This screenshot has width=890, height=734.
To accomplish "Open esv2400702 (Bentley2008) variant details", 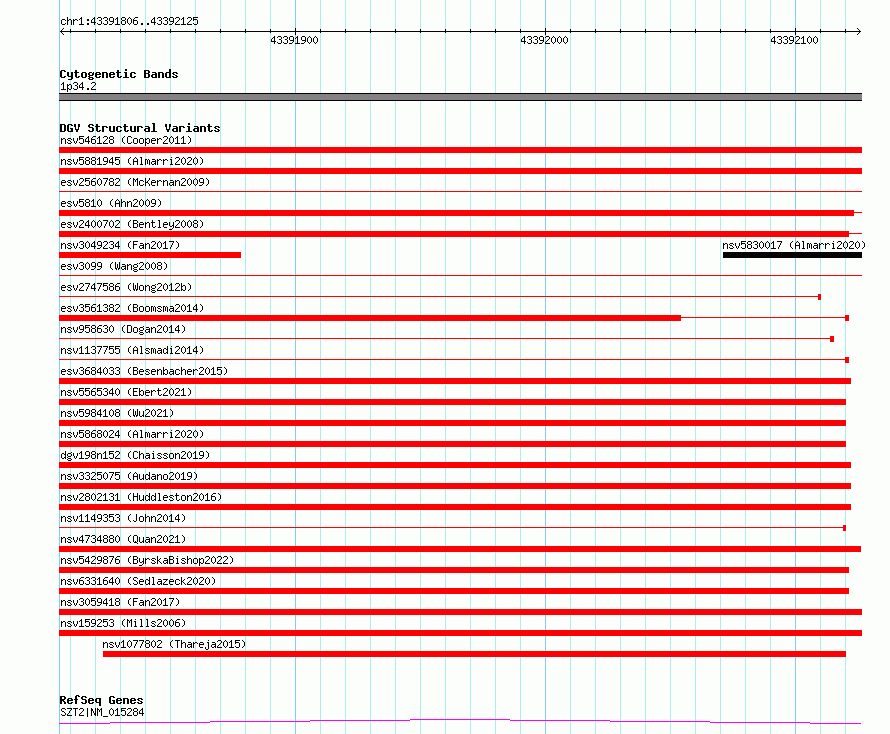I will (132, 224).
